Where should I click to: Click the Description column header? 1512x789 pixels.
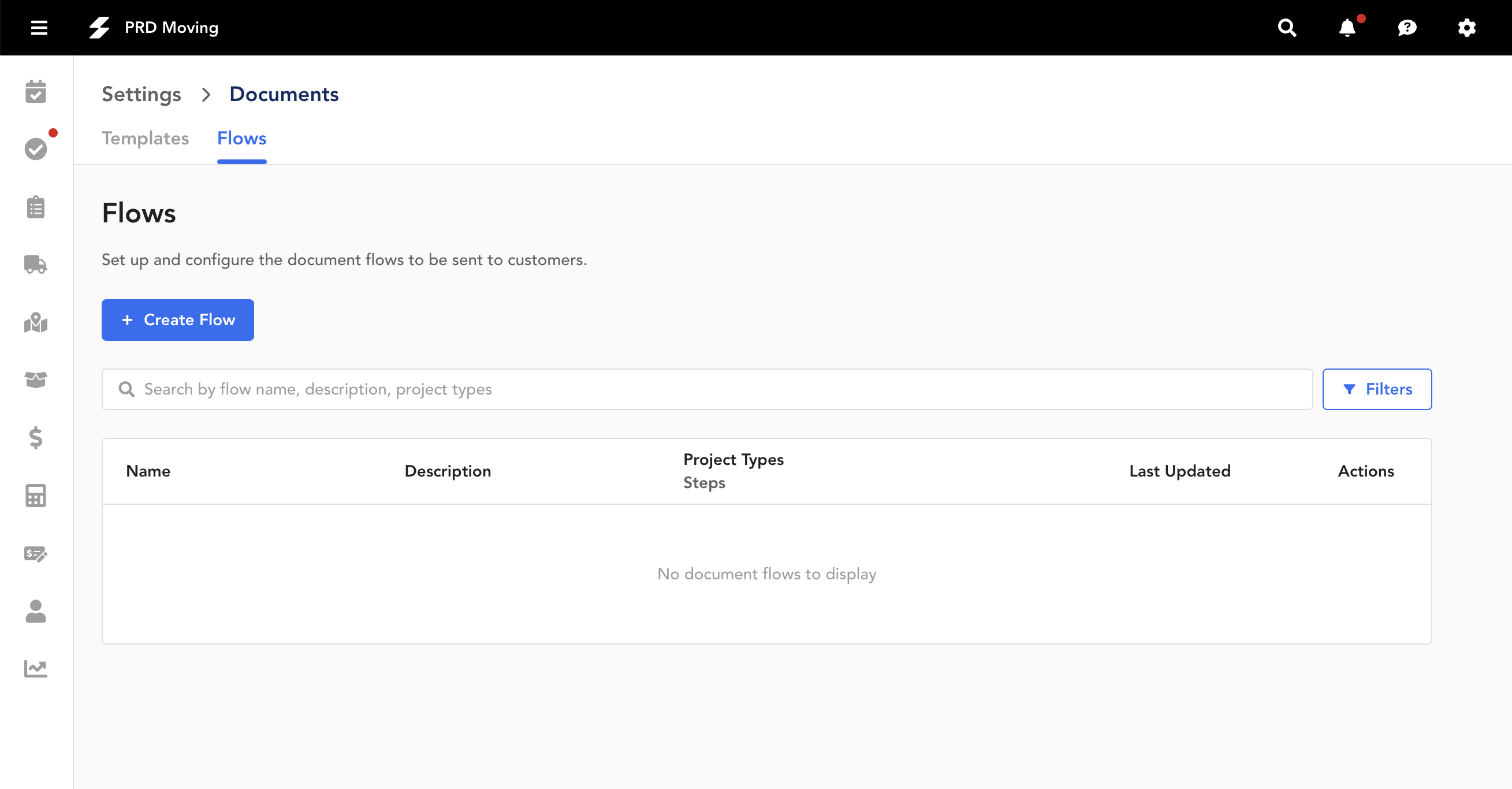pyautogui.click(x=448, y=471)
